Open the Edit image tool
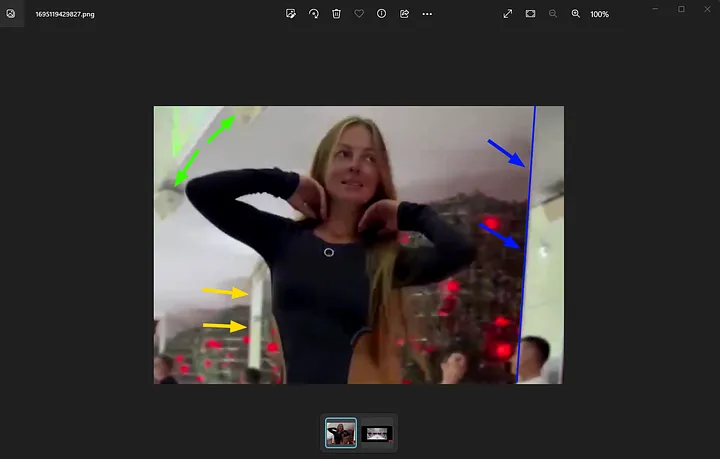The height and width of the screenshot is (459, 720). point(290,14)
